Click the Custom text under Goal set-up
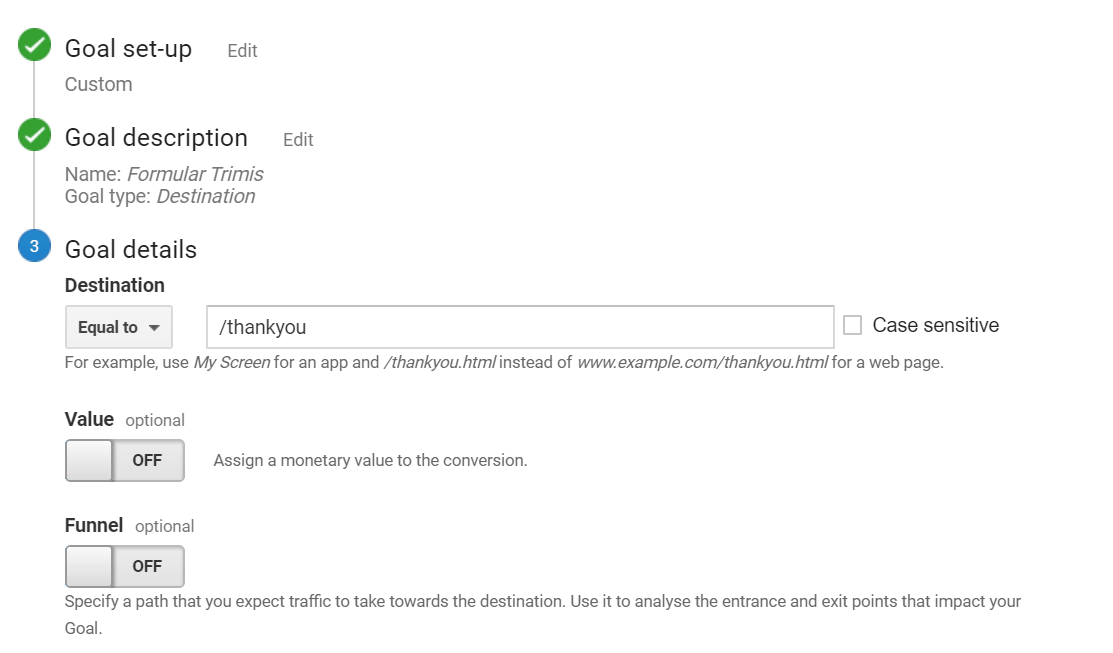 (x=98, y=84)
